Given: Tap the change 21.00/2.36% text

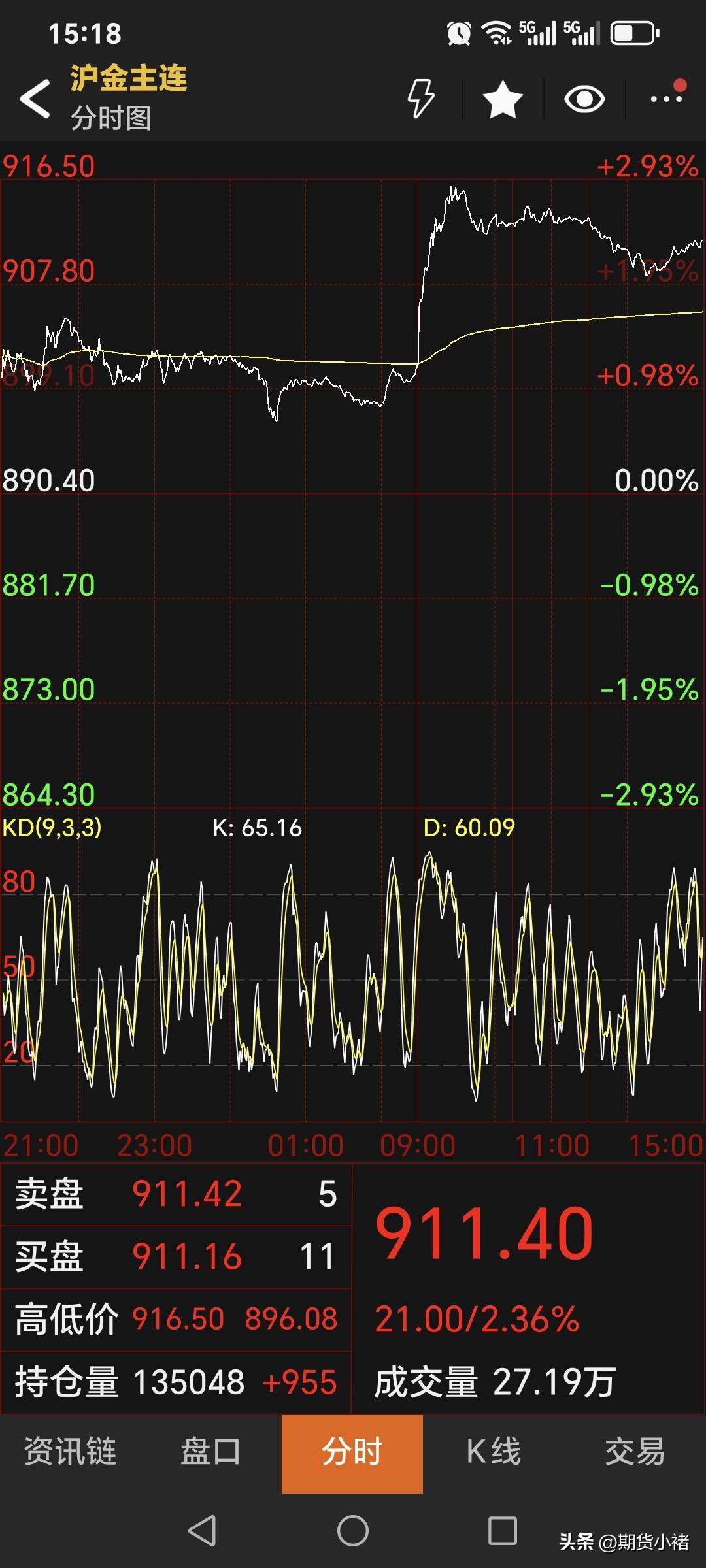Looking at the screenshot, I should 477,1319.
